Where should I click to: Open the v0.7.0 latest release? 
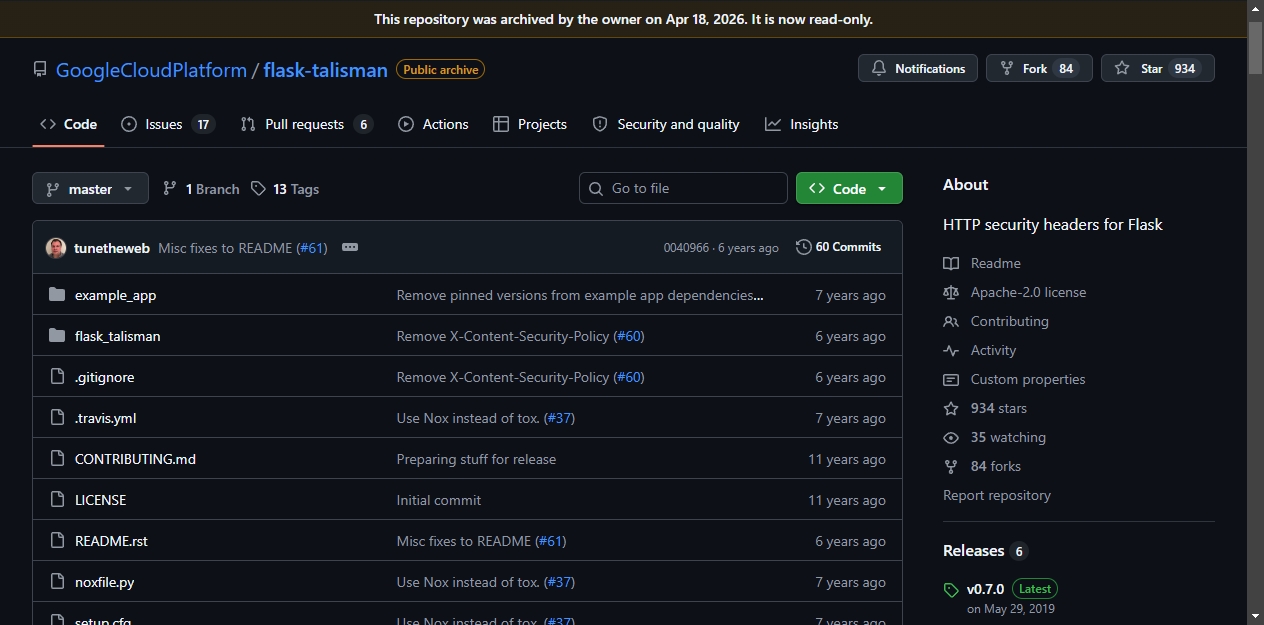point(985,589)
